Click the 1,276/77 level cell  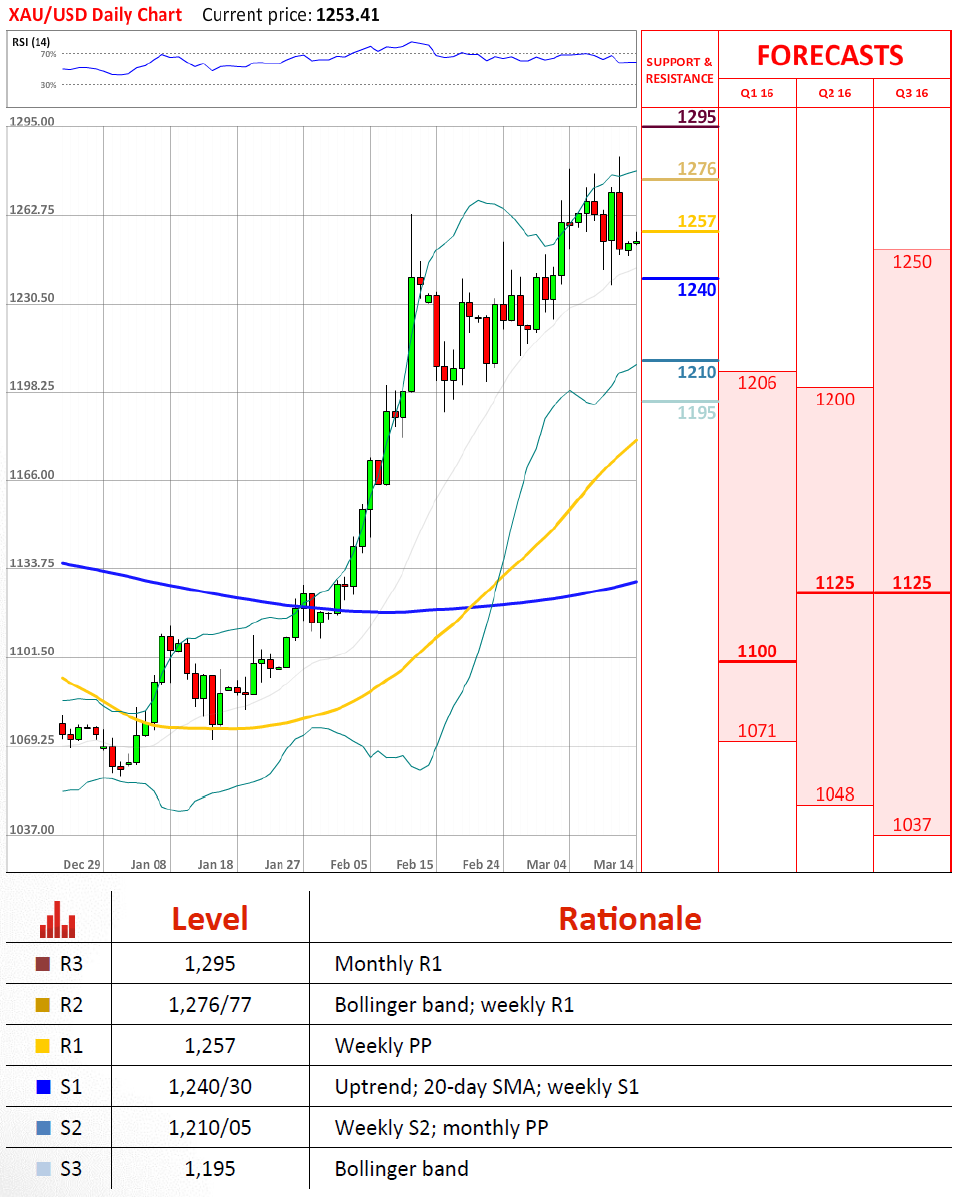(x=210, y=1005)
